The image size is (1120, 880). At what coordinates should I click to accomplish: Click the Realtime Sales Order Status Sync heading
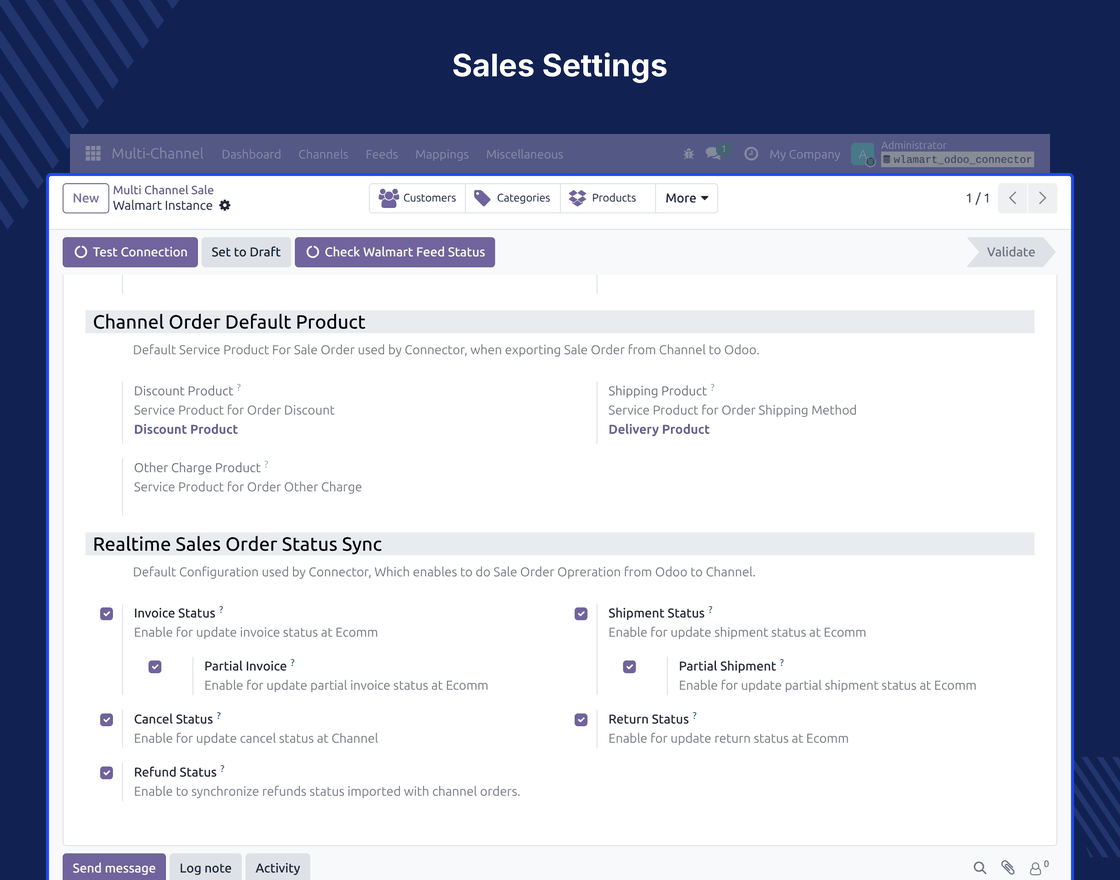[237, 544]
